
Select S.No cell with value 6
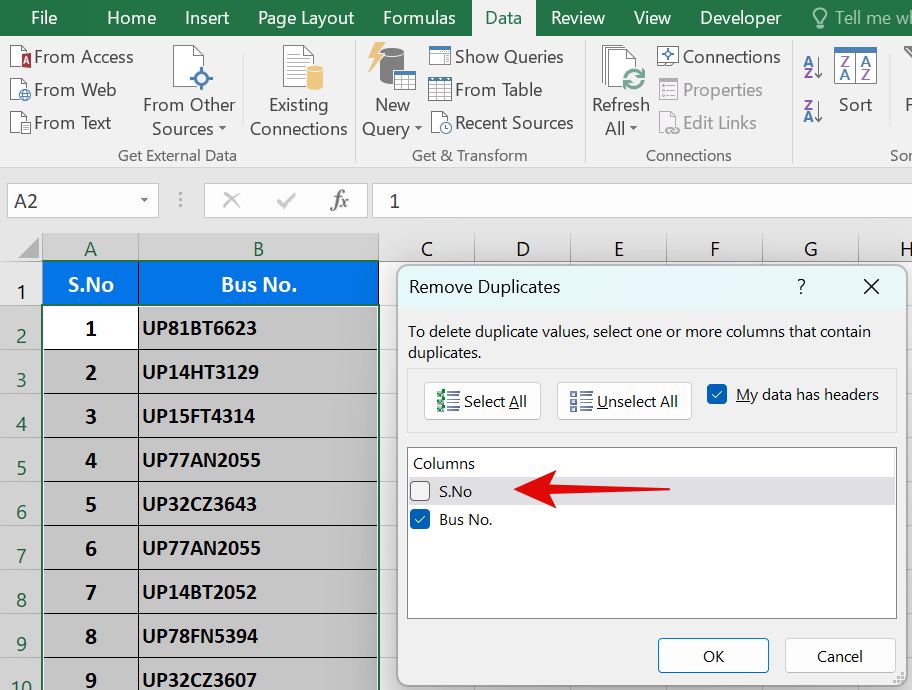click(91, 548)
